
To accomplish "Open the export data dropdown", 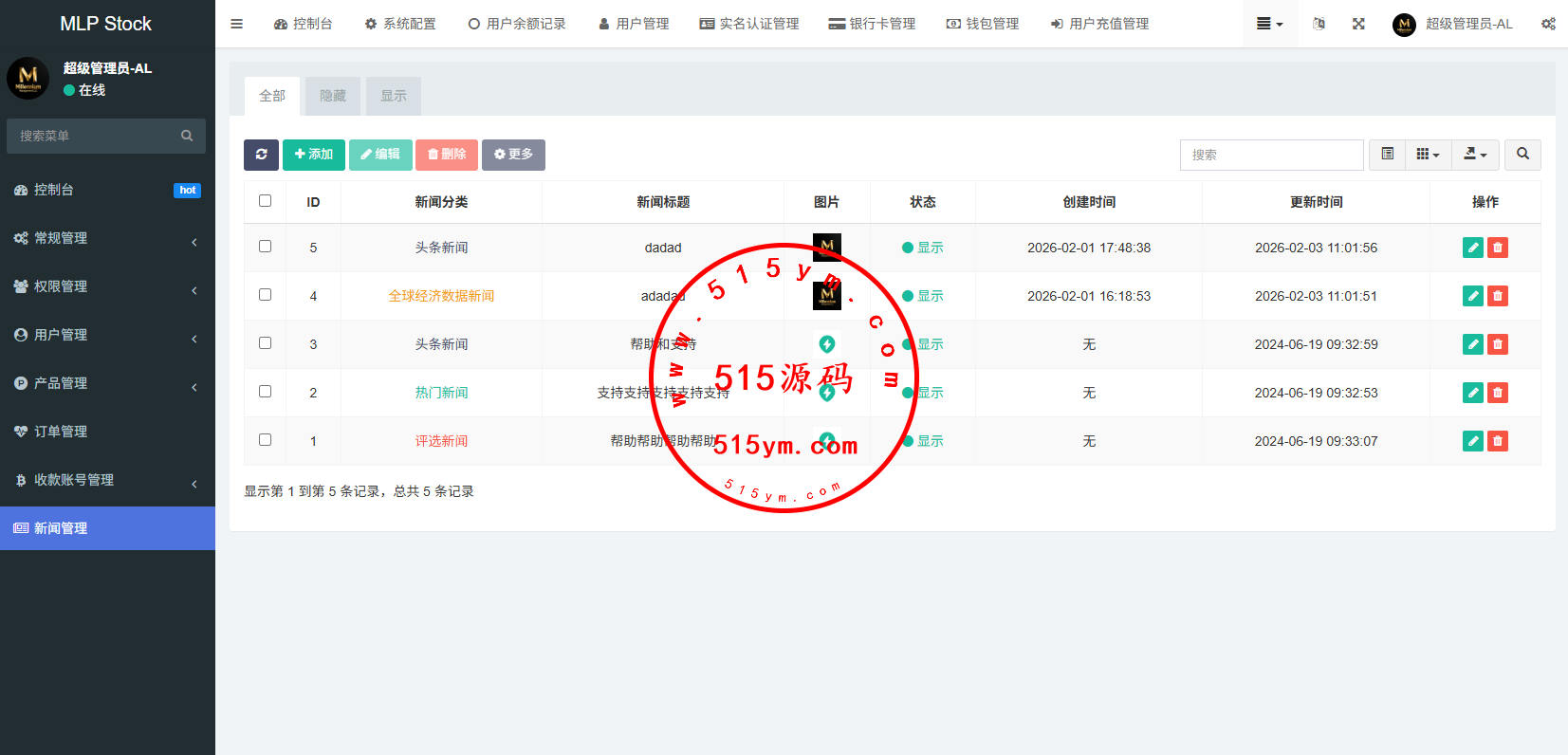I will coord(1475,155).
